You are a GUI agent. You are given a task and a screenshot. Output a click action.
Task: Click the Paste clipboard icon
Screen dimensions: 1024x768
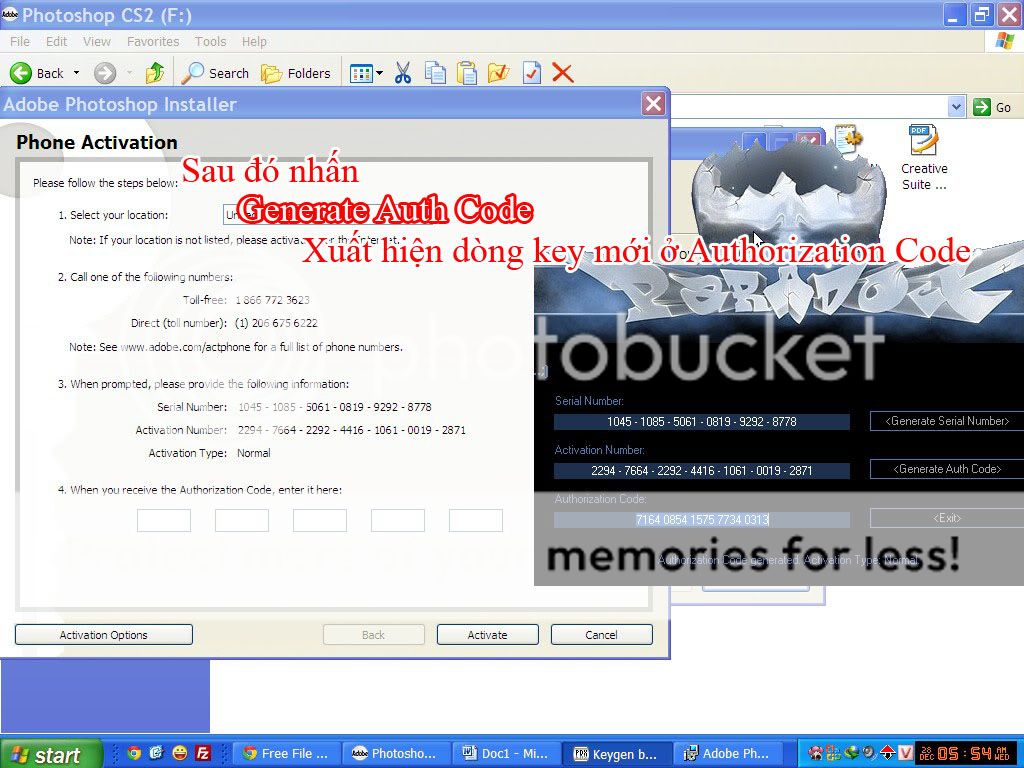[466, 73]
